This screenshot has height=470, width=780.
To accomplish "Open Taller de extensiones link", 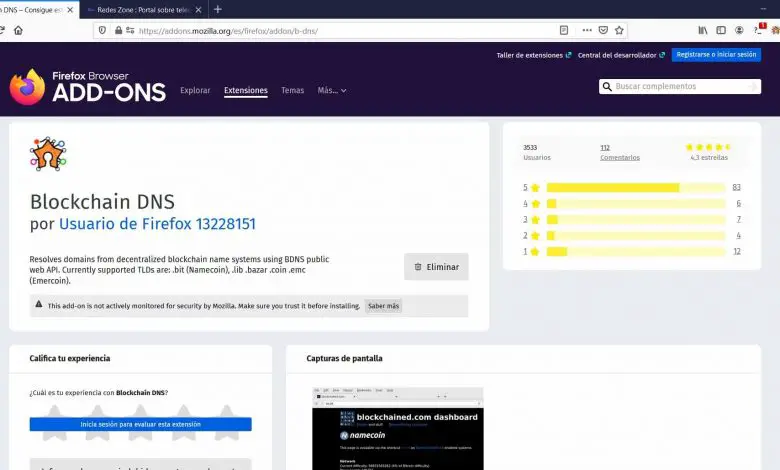I will pyautogui.click(x=534, y=55).
